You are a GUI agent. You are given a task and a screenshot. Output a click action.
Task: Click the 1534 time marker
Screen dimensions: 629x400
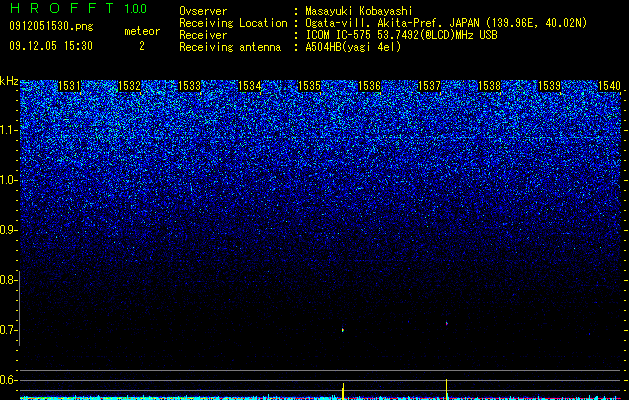click(x=250, y=86)
